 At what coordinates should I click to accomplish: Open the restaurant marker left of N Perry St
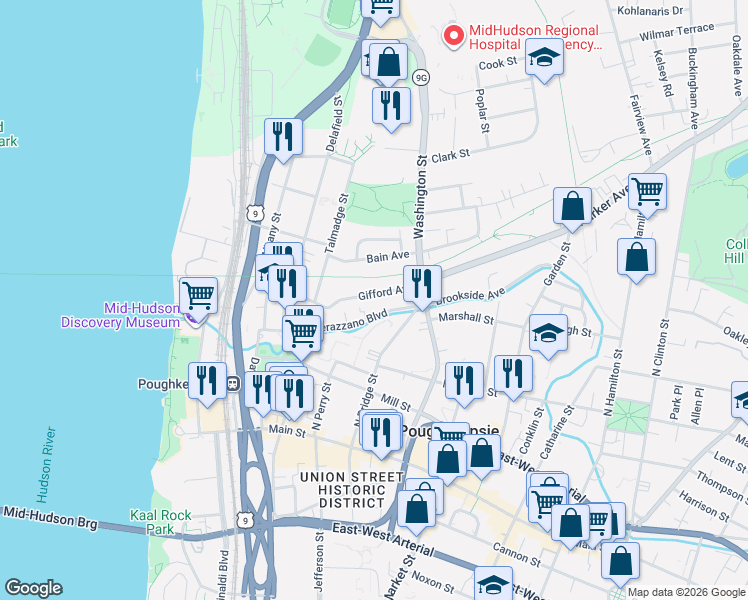[x=294, y=397]
